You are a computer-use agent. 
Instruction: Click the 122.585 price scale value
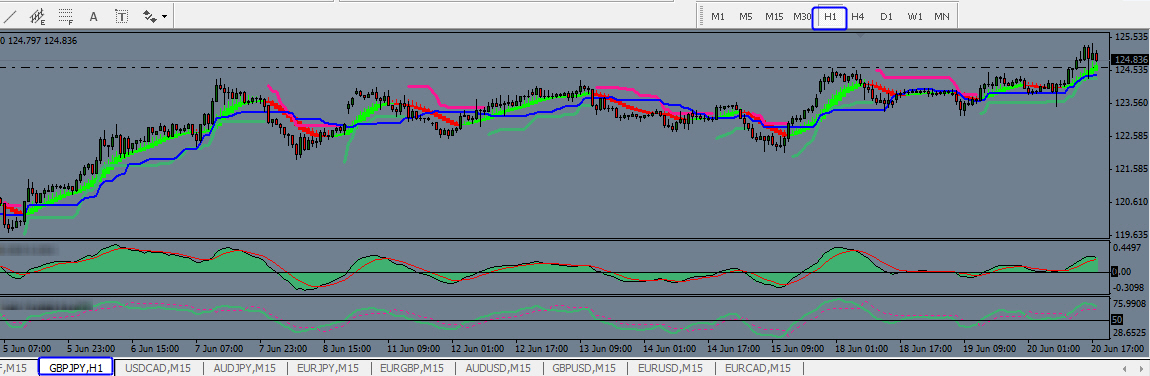point(1130,136)
